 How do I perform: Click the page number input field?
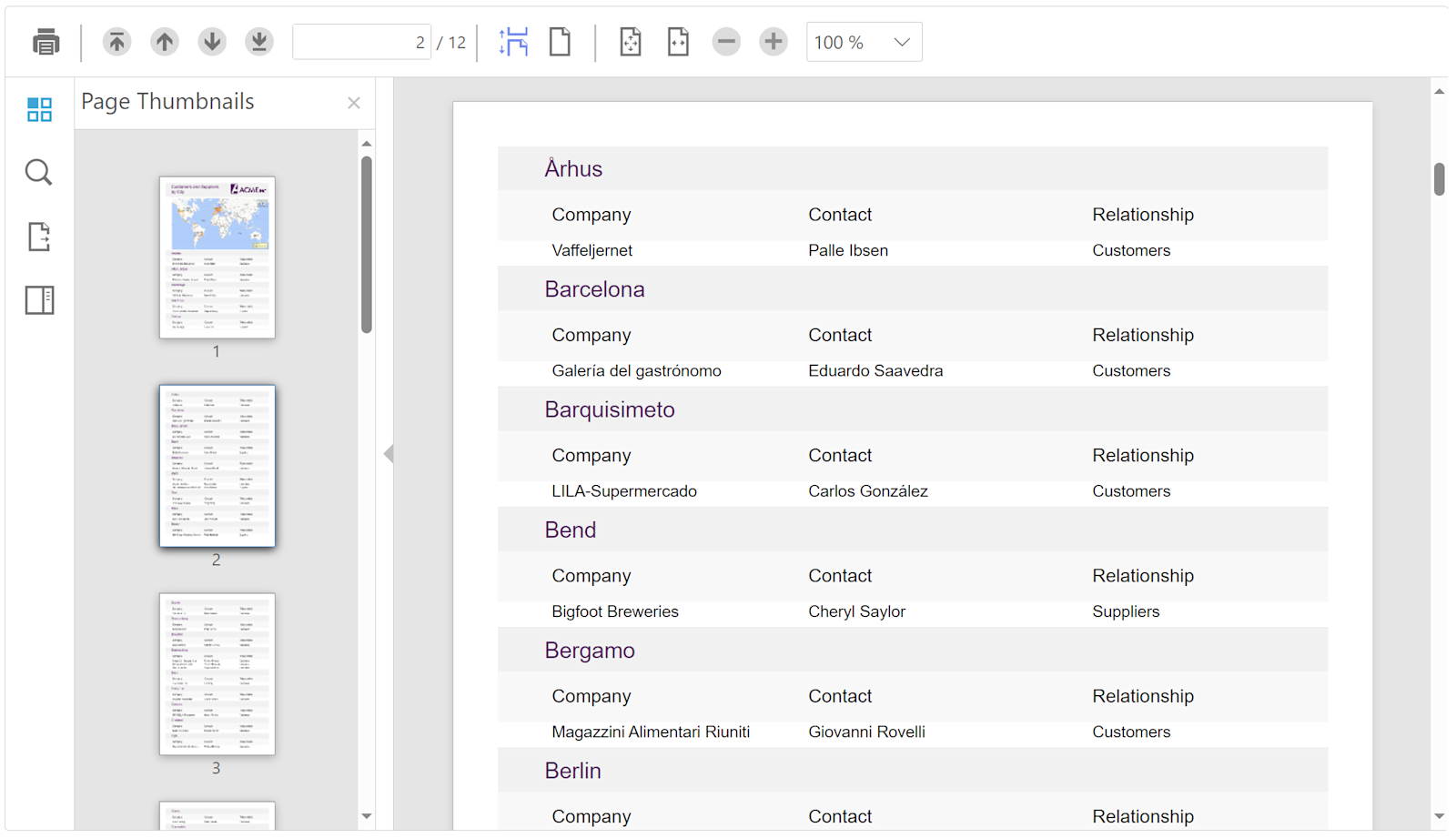[x=361, y=42]
